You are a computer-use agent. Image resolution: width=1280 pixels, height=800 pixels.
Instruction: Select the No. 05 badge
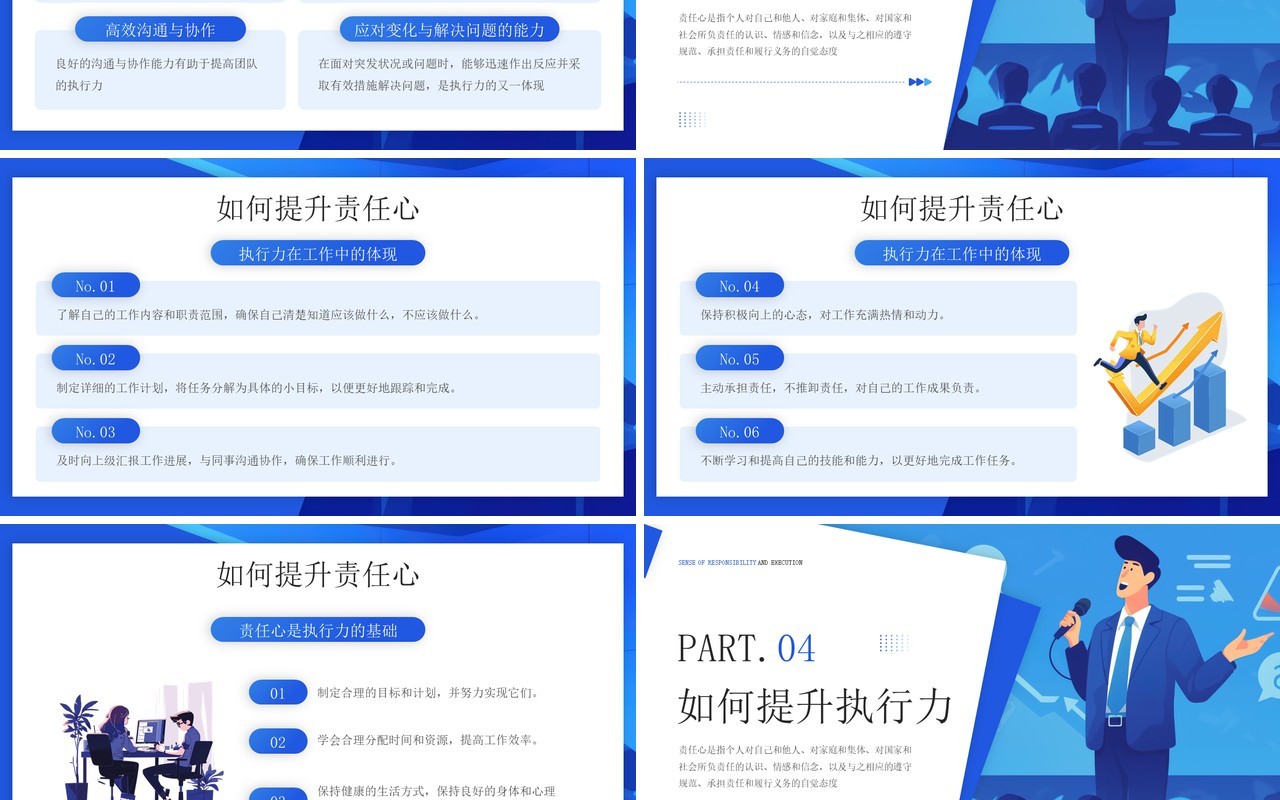[x=739, y=359]
